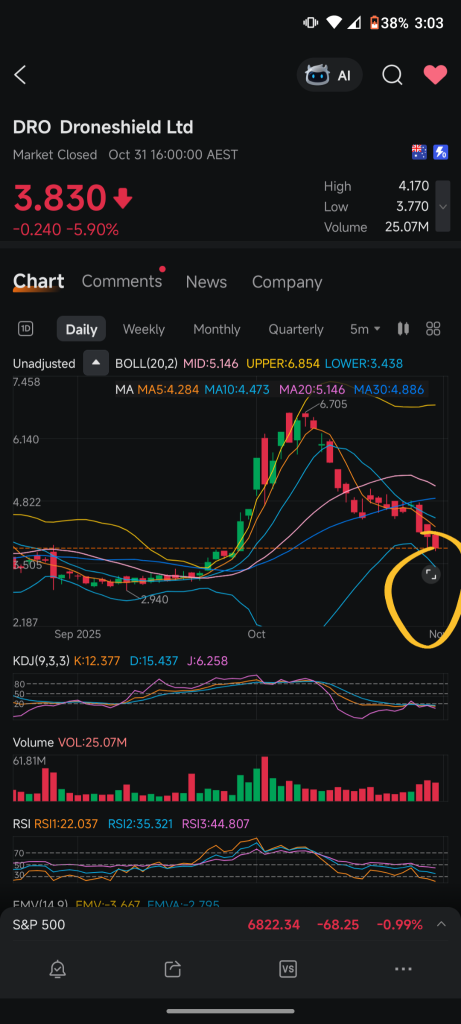Tap the S&P 500 index name
Screen dimensions: 461x1024
coord(39,925)
